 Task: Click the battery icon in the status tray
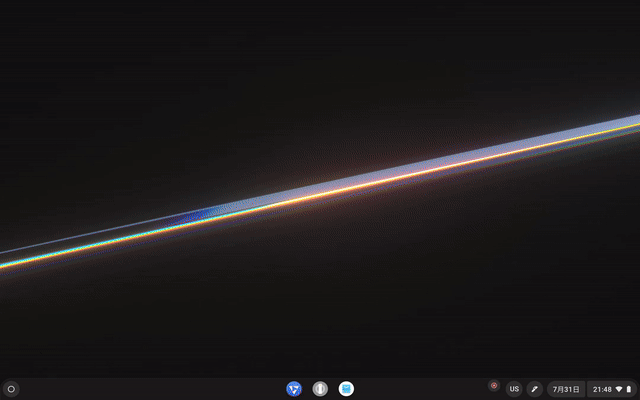(x=629, y=388)
